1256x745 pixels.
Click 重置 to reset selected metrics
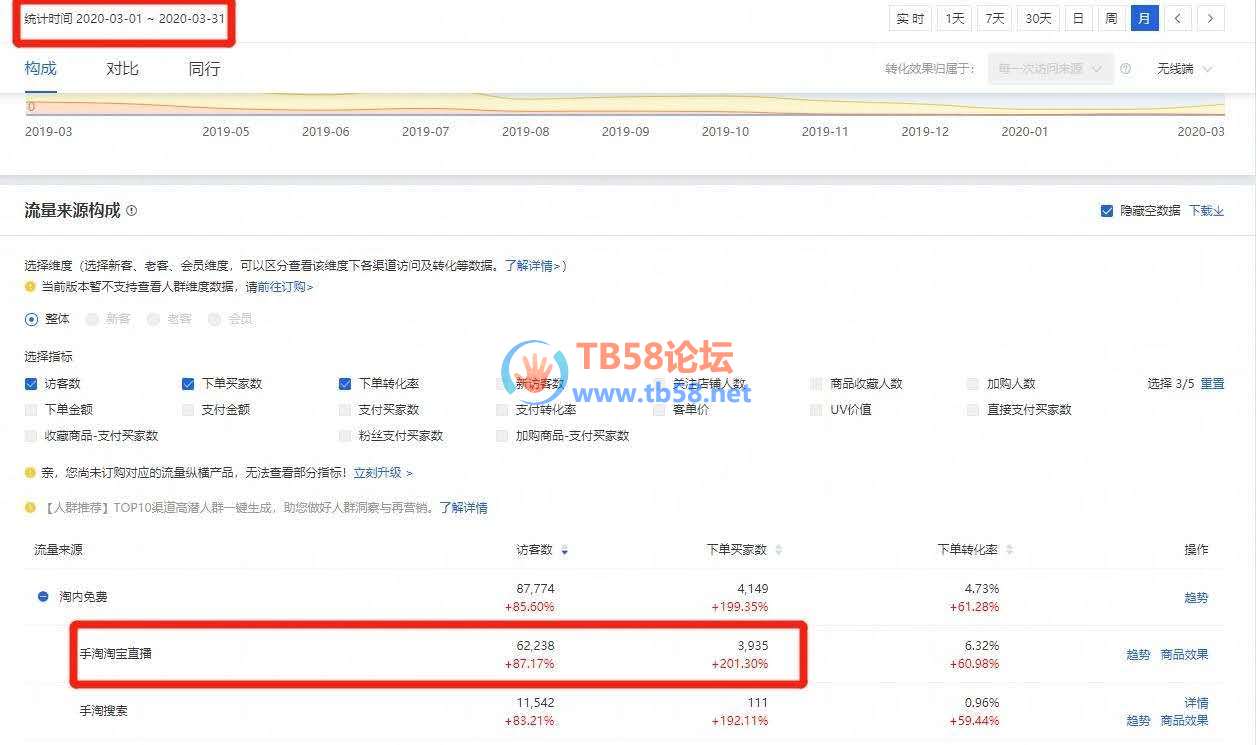tap(1212, 383)
